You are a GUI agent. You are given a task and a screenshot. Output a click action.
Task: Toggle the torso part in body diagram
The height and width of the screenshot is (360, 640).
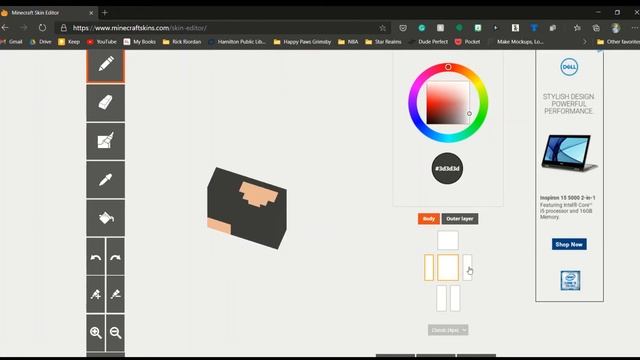[448, 267]
